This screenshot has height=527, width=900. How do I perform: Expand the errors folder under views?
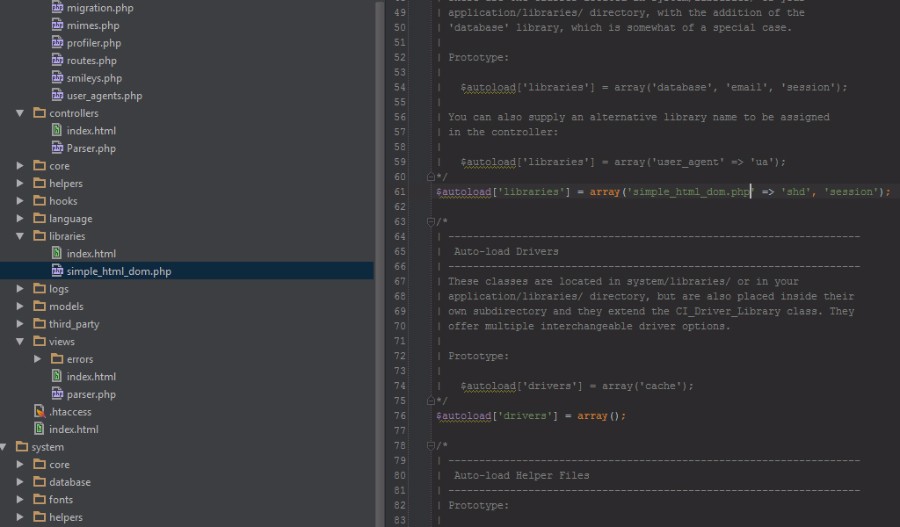(37, 359)
